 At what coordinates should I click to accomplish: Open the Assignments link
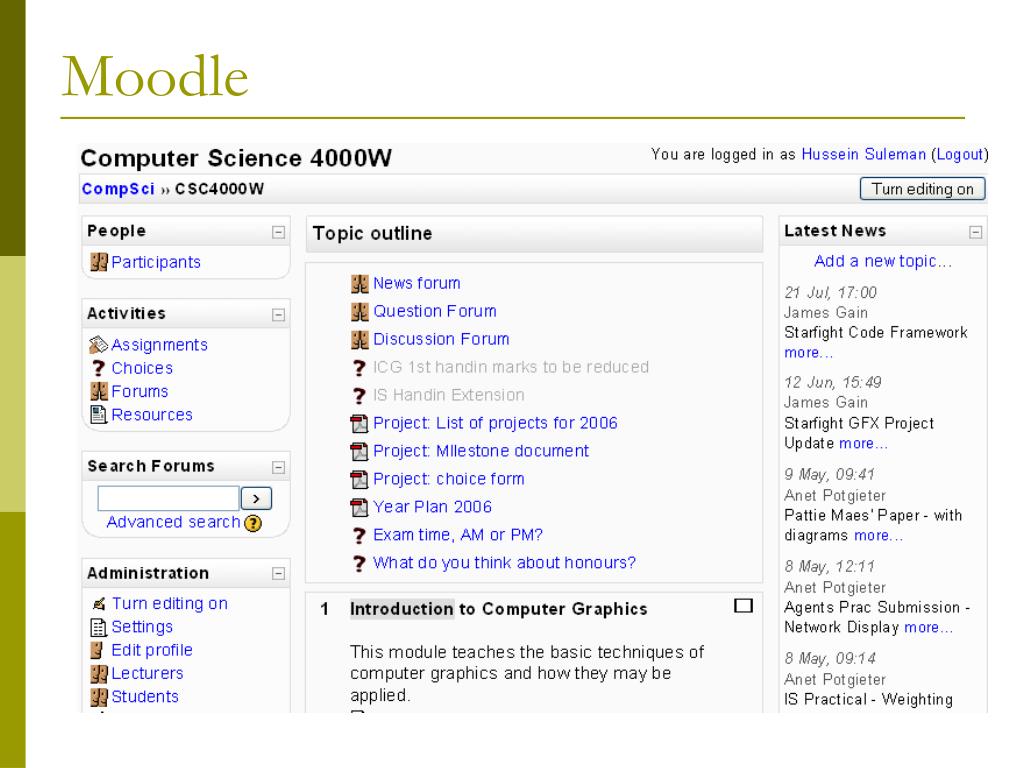159,345
